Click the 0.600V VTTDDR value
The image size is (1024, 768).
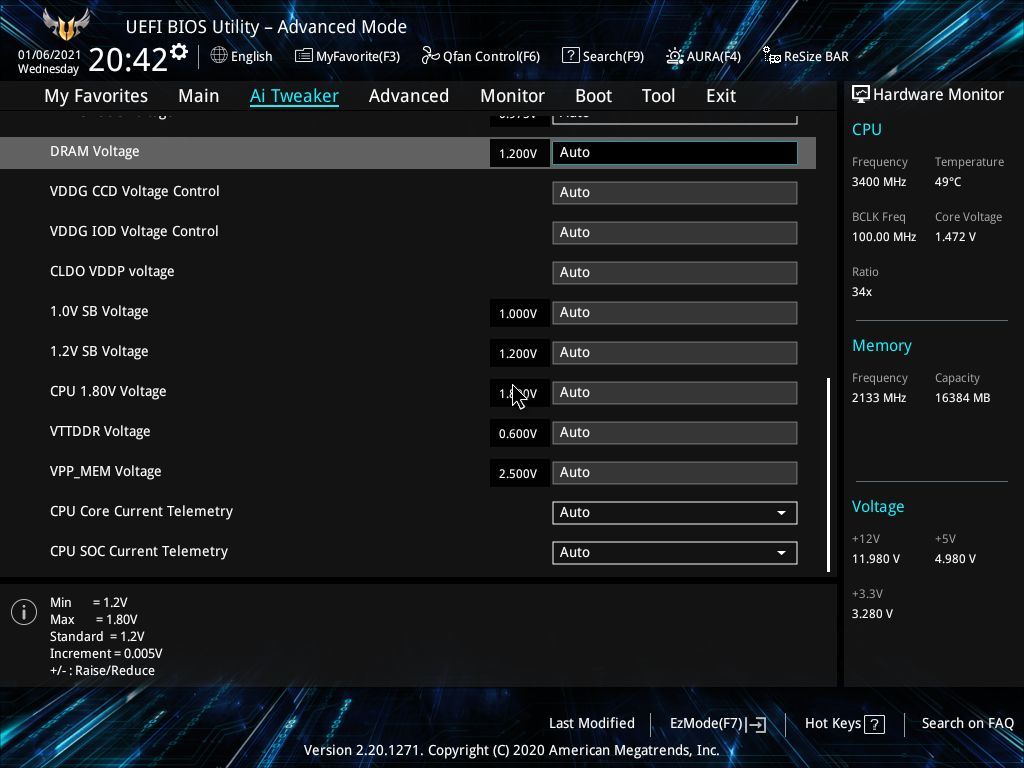(x=518, y=434)
